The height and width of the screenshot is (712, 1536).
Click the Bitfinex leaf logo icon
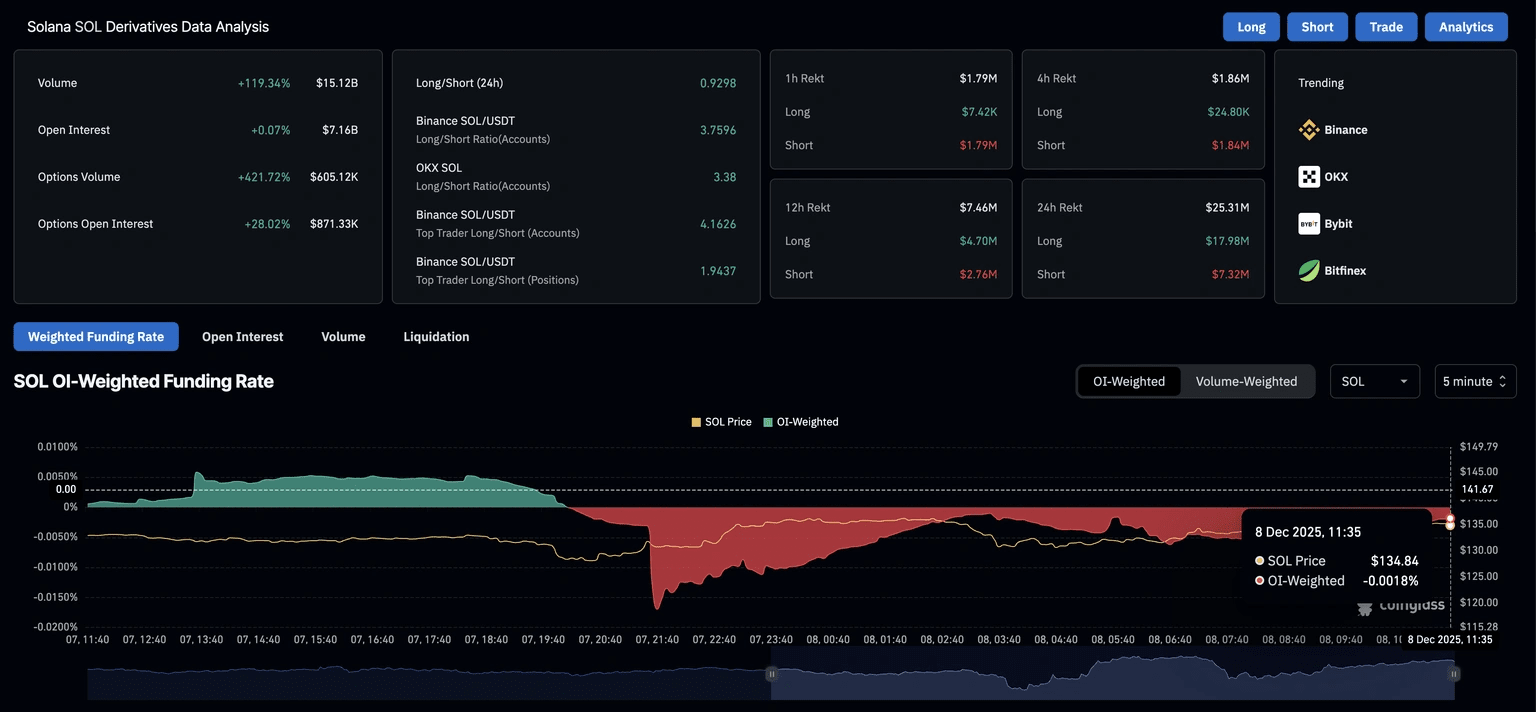click(x=1309, y=271)
